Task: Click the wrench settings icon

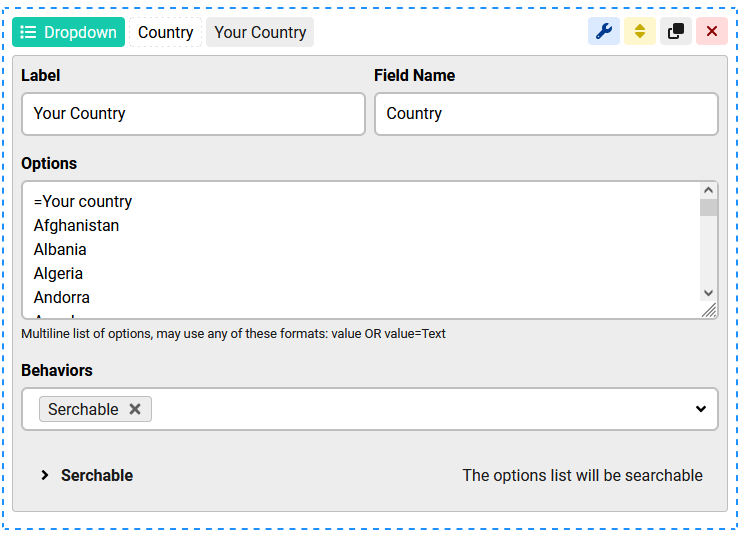Action: tap(603, 31)
